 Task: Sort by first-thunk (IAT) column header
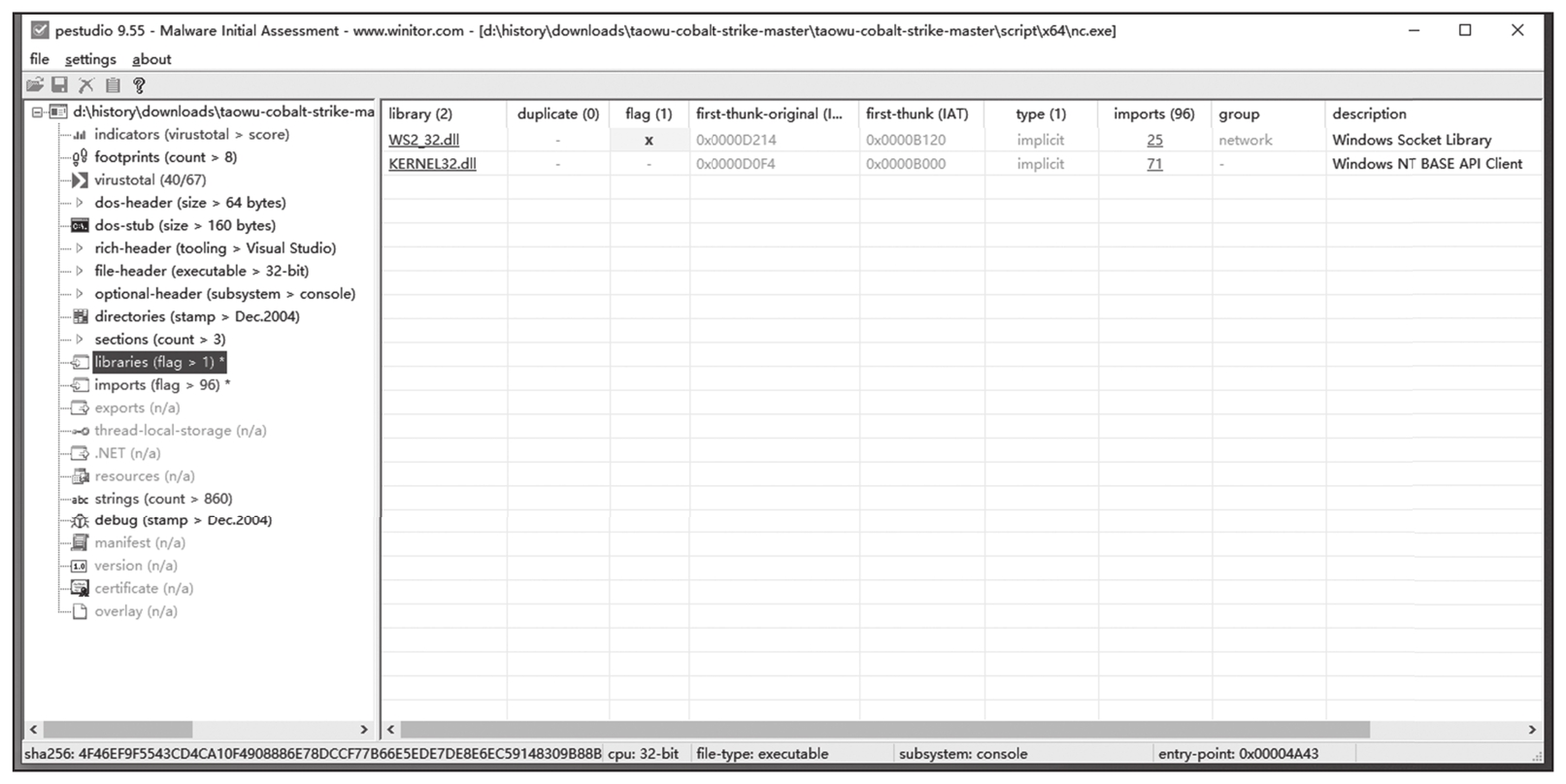pos(921,114)
